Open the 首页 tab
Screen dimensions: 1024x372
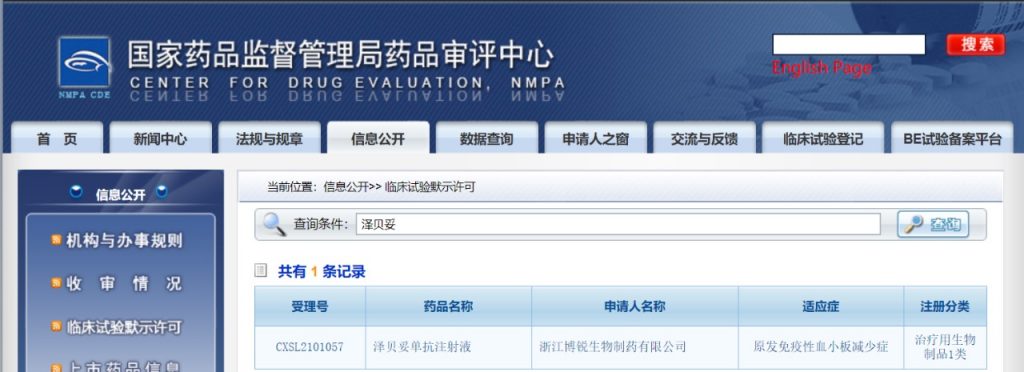(57, 138)
